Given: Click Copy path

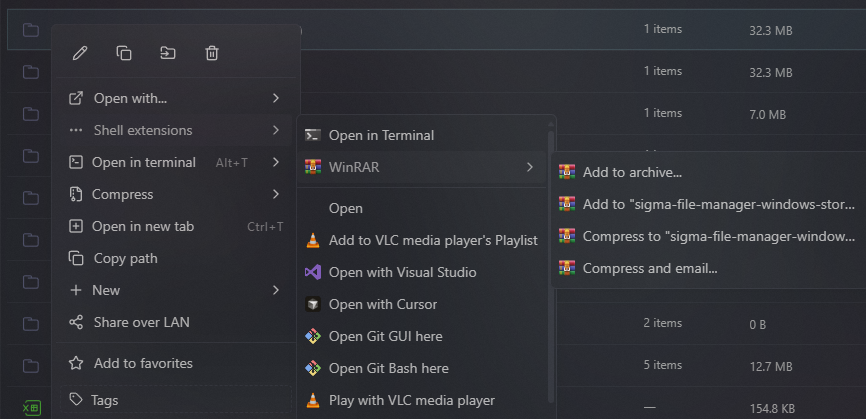Looking at the screenshot, I should click(x=176, y=258).
